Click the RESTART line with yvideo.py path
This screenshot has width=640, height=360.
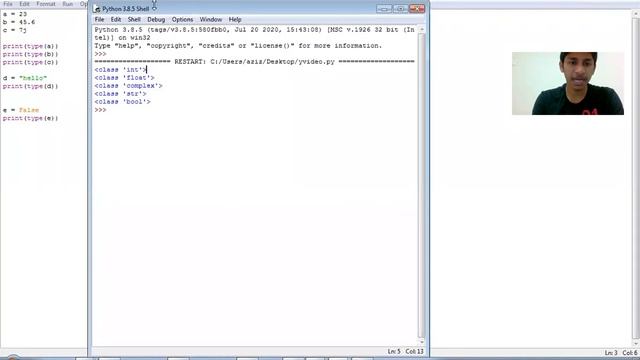click(x=254, y=62)
